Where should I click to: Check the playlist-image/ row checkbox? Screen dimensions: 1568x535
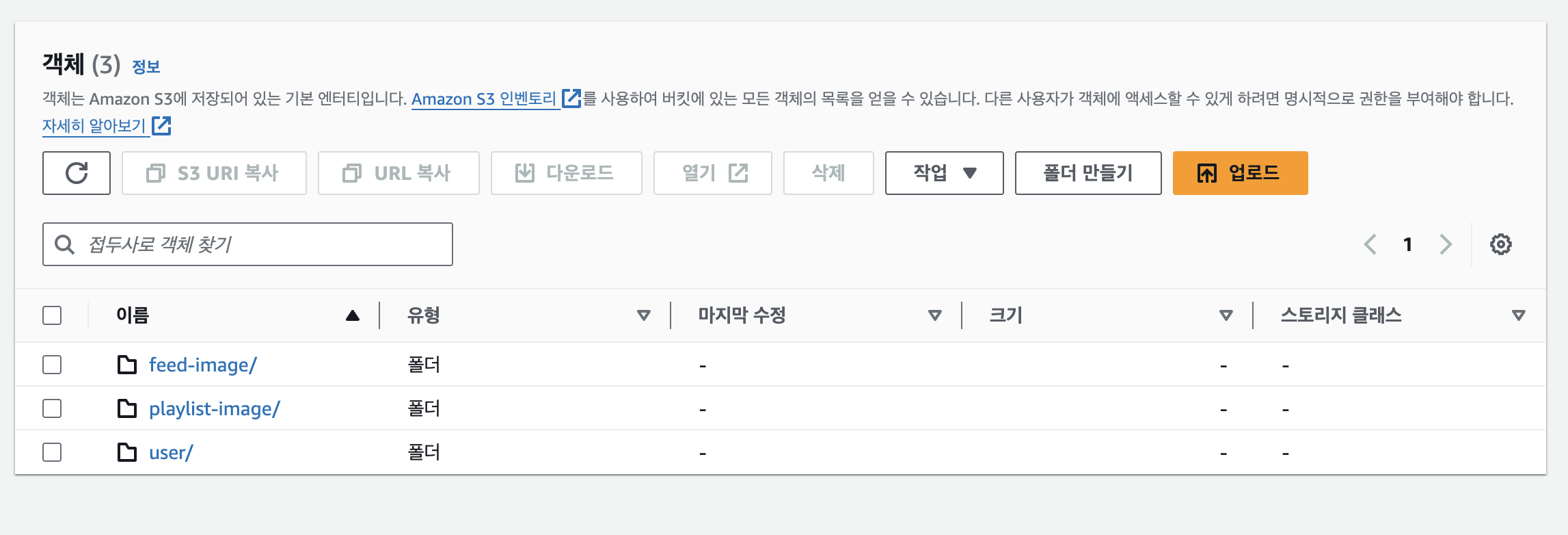click(52, 408)
